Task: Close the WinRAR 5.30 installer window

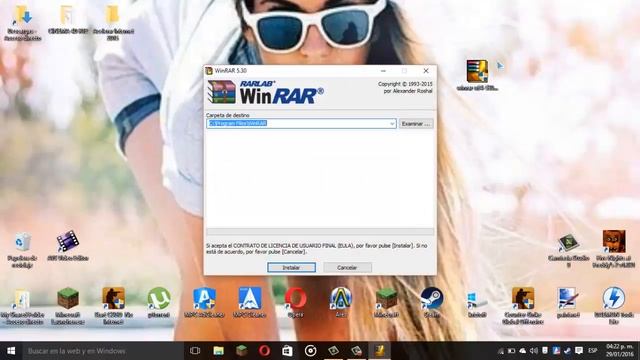Action: [426, 71]
